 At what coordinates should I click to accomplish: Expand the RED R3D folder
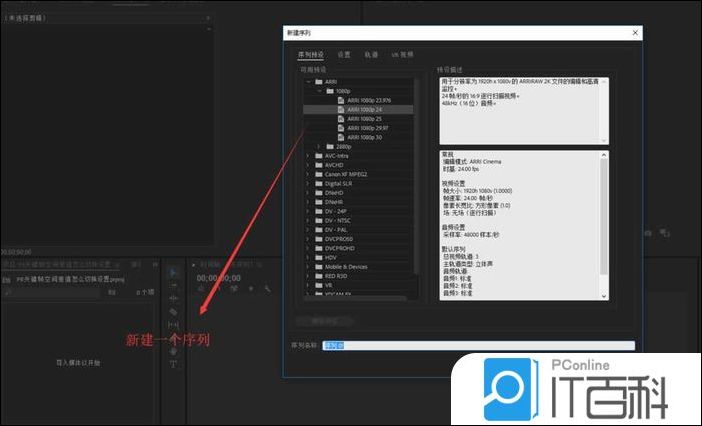pos(308,276)
